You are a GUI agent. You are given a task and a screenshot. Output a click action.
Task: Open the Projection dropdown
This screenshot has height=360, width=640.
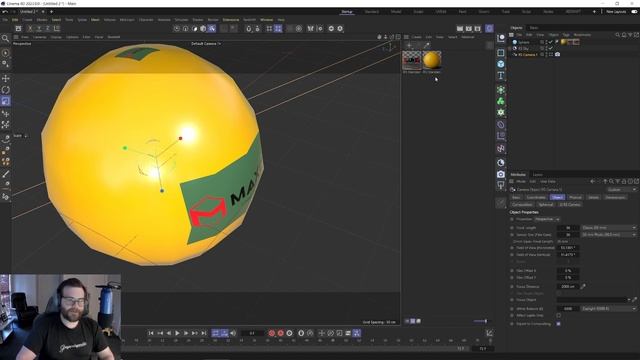547,219
